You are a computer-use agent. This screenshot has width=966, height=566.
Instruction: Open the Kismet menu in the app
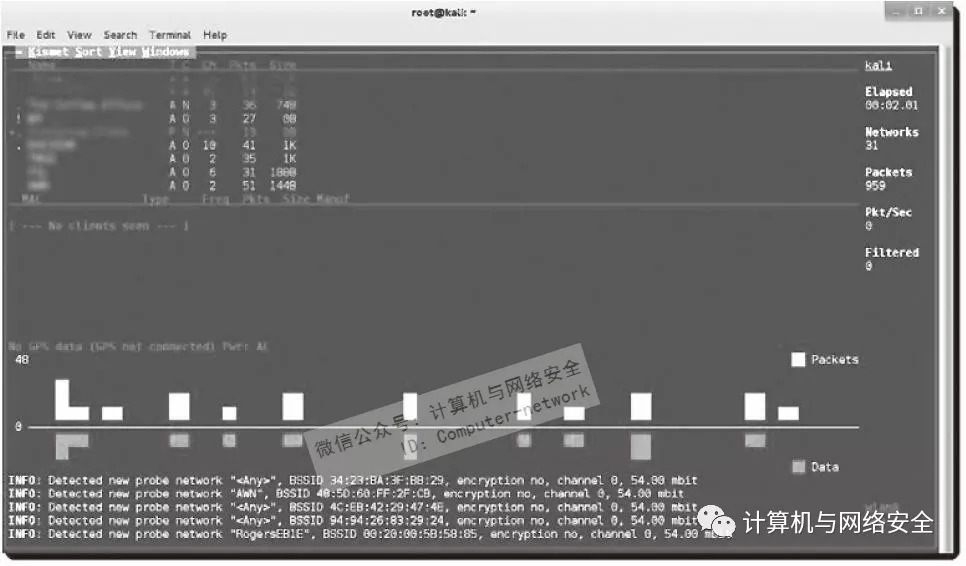point(48,52)
